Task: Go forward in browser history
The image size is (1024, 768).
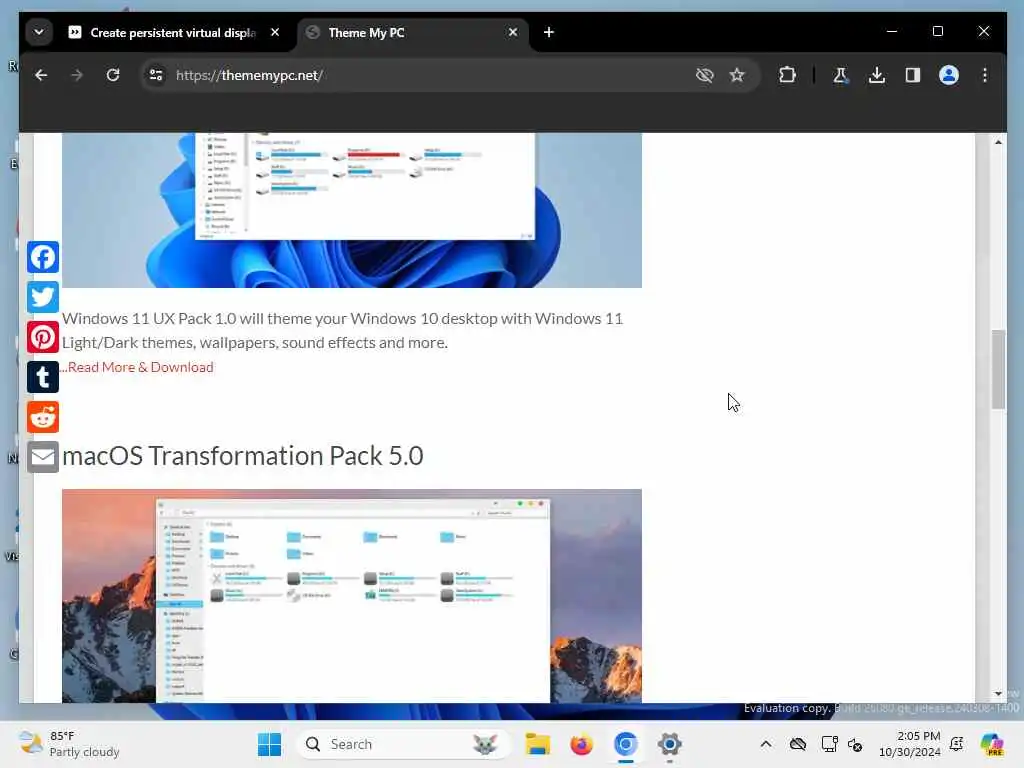Action: 77,75
